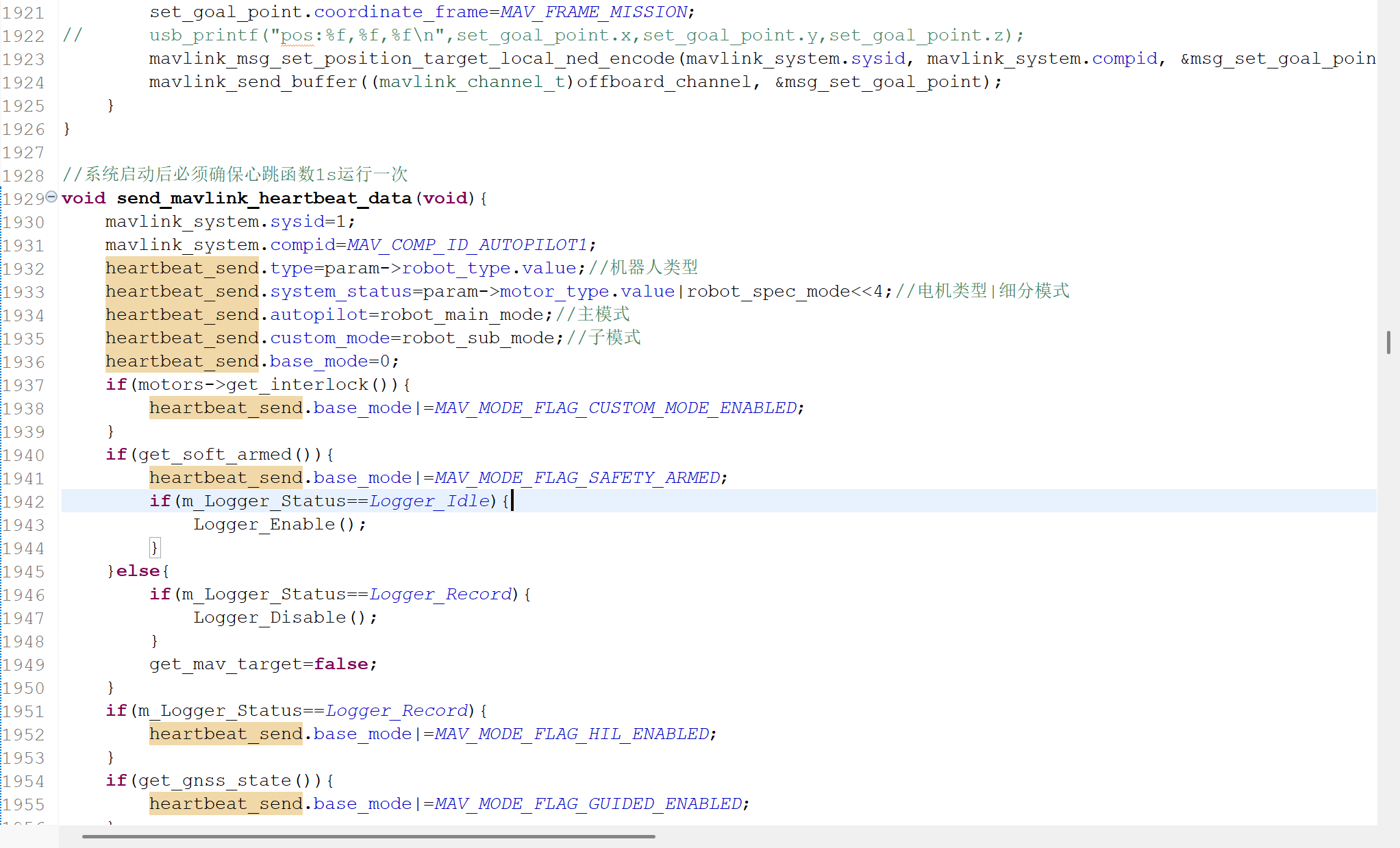This screenshot has height=848, width=1400.
Task: Collapse the send_mavlink_heartbeat_data function fold marker
Action: click(x=51, y=197)
